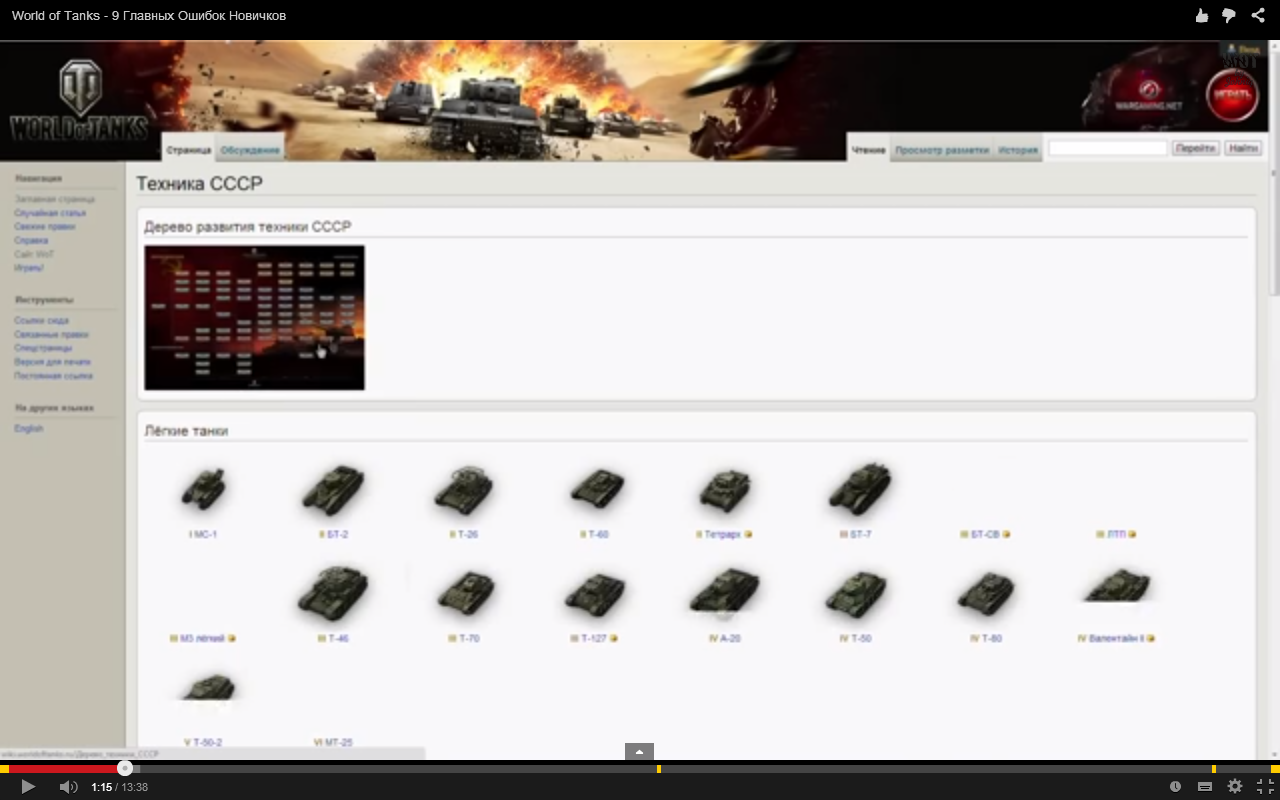The height and width of the screenshot is (800, 1280).
Task: Click Постоянная ссылка link
Action: pyautogui.click(x=53, y=376)
